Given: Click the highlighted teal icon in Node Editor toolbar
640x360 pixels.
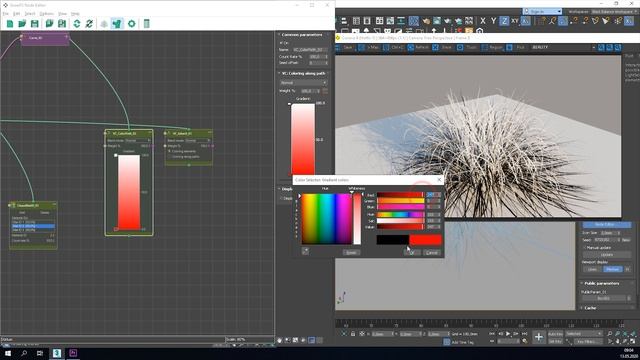Looking at the screenshot, I should point(117,24).
